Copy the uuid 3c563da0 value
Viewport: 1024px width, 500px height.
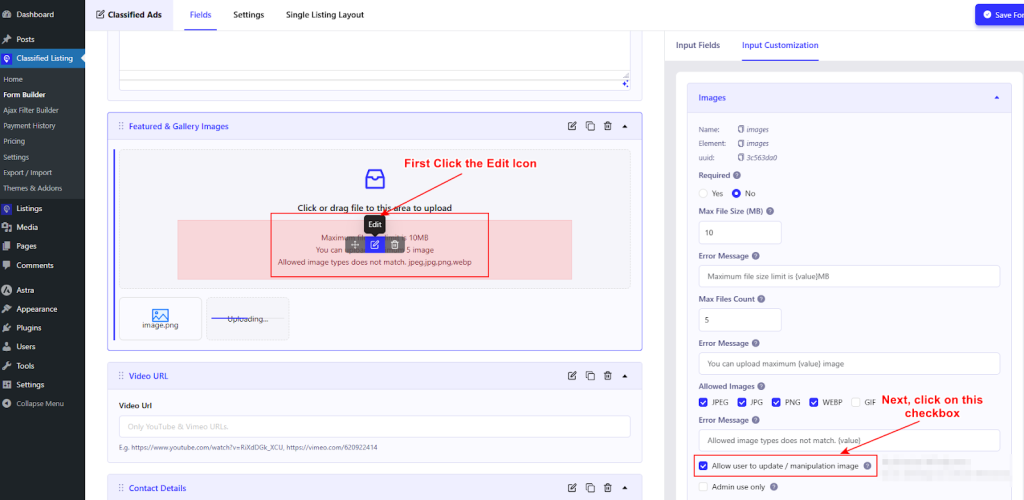pyautogui.click(x=741, y=157)
